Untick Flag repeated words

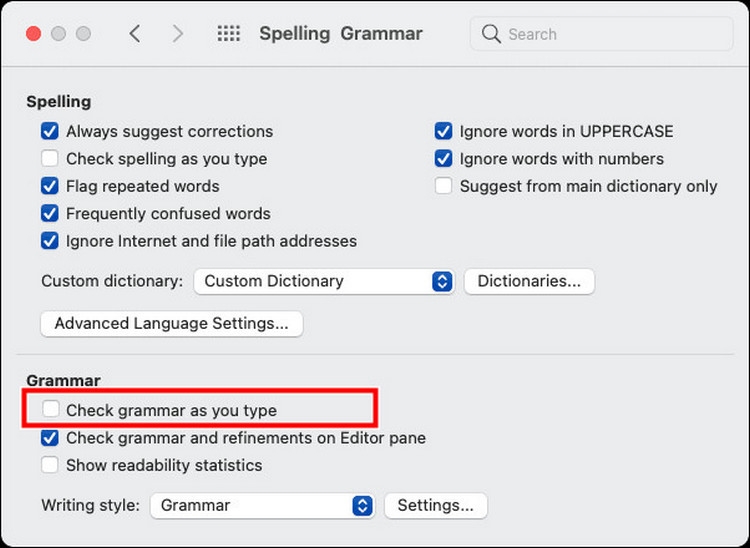[50, 186]
